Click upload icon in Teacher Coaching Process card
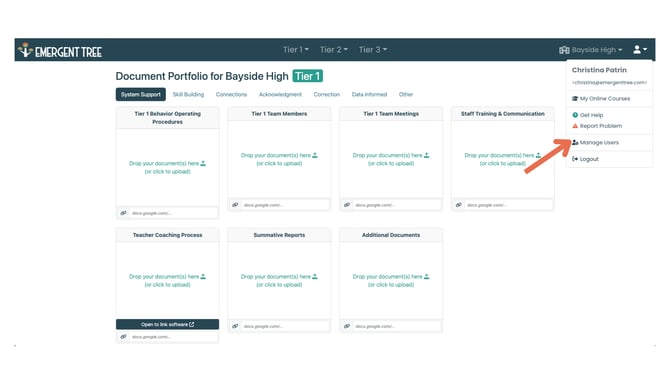Screen dimensions: 670x376 pyautogui.click(x=203, y=276)
